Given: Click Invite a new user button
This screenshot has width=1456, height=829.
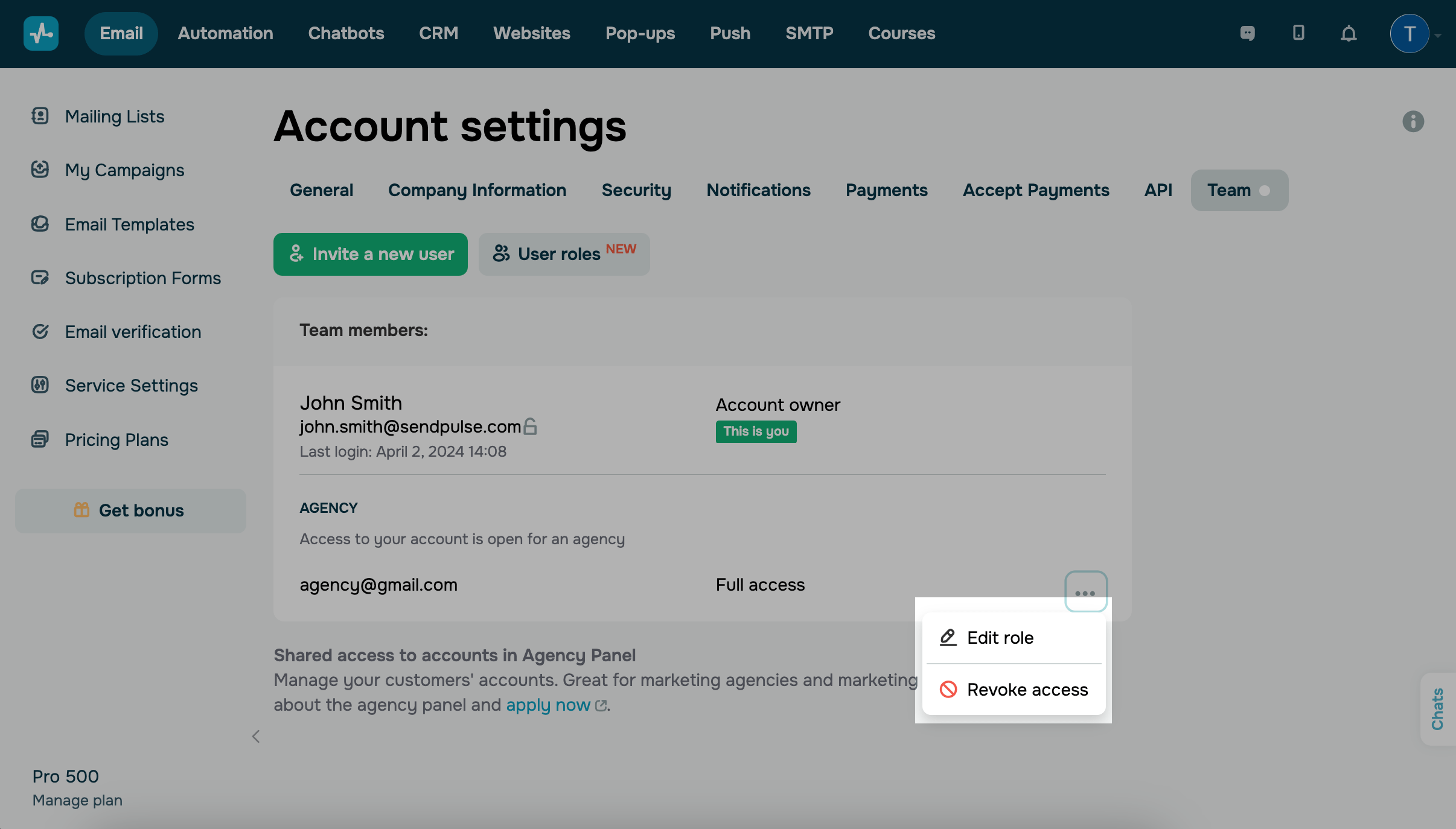Looking at the screenshot, I should click(370, 254).
